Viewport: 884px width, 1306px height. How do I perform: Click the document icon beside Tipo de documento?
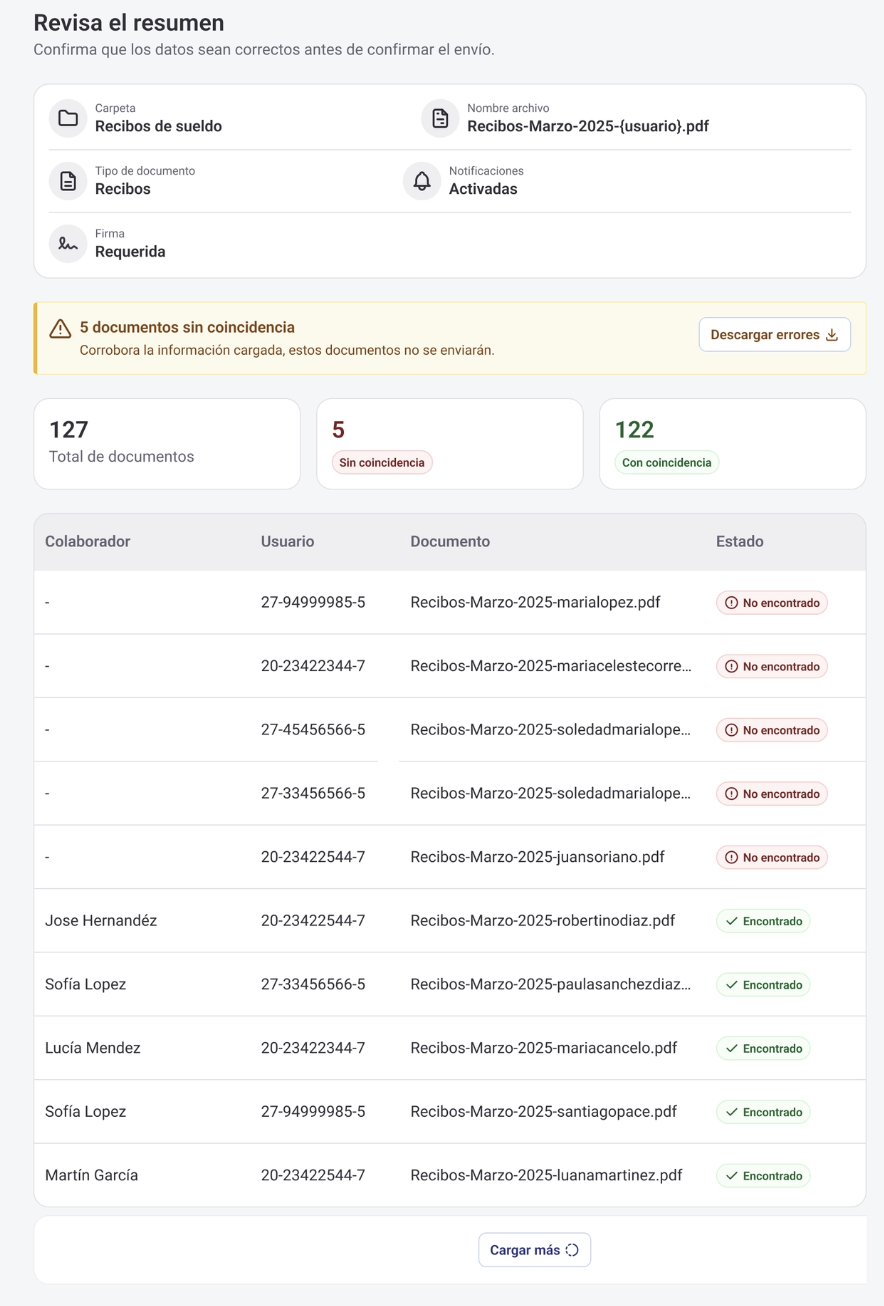pyautogui.click(x=68, y=181)
